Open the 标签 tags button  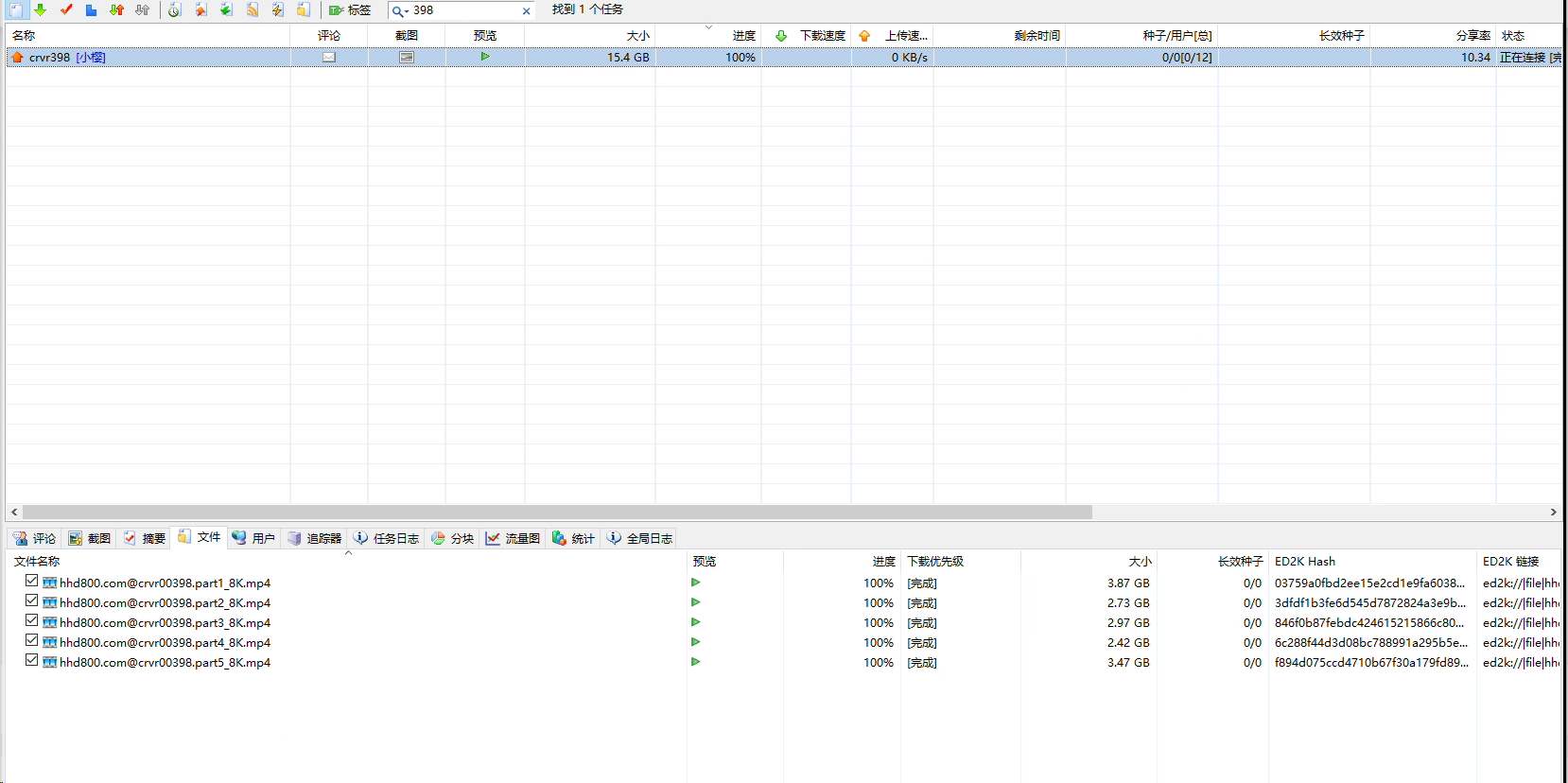click(x=350, y=10)
